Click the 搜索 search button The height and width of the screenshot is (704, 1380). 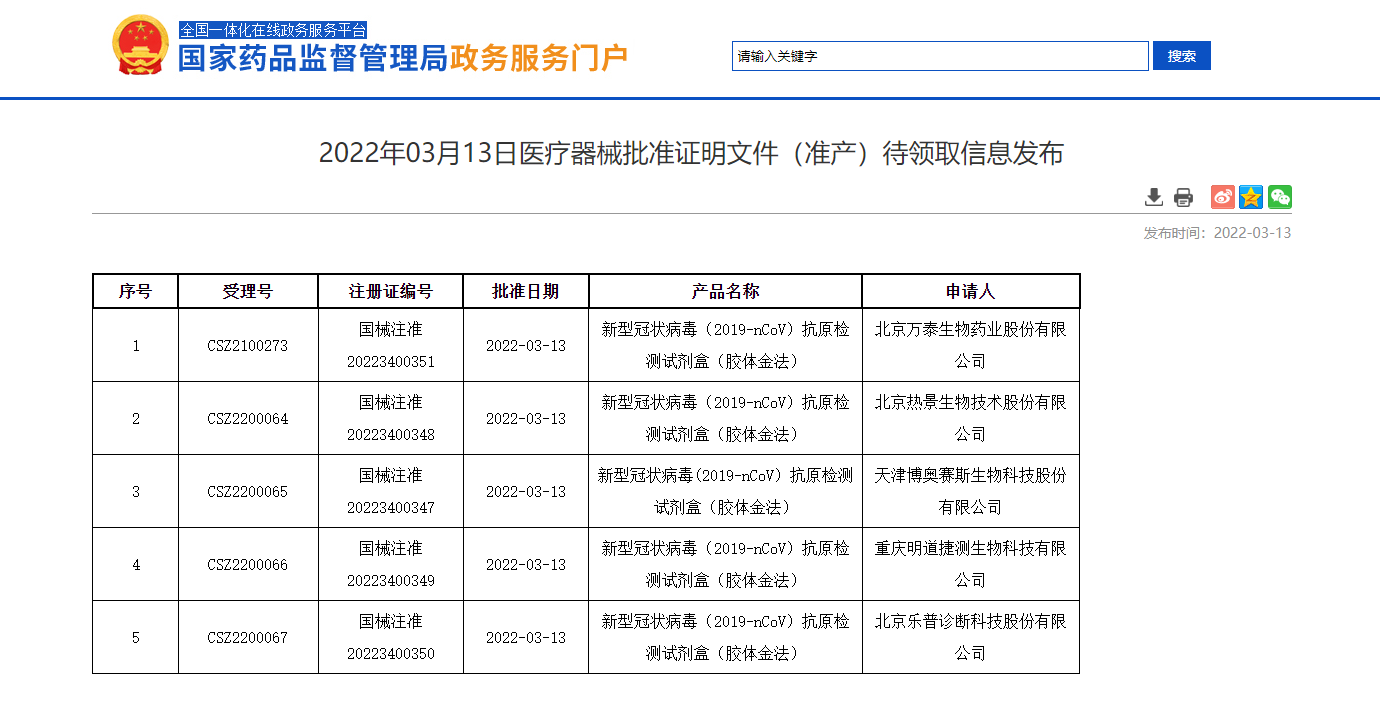pos(1181,56)
